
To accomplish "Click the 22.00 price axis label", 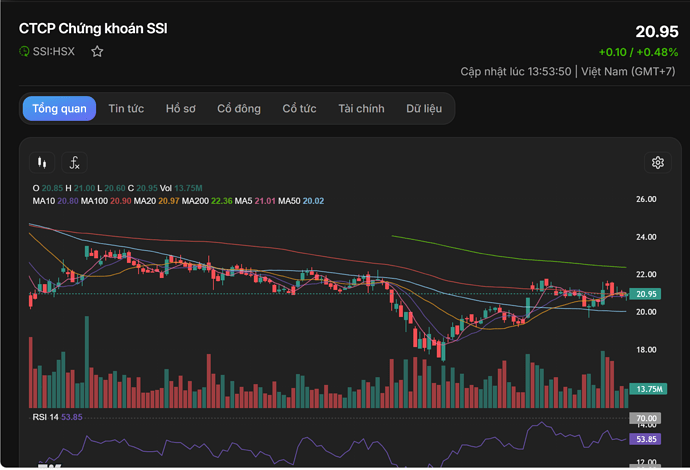I will [x=646, y=275].
